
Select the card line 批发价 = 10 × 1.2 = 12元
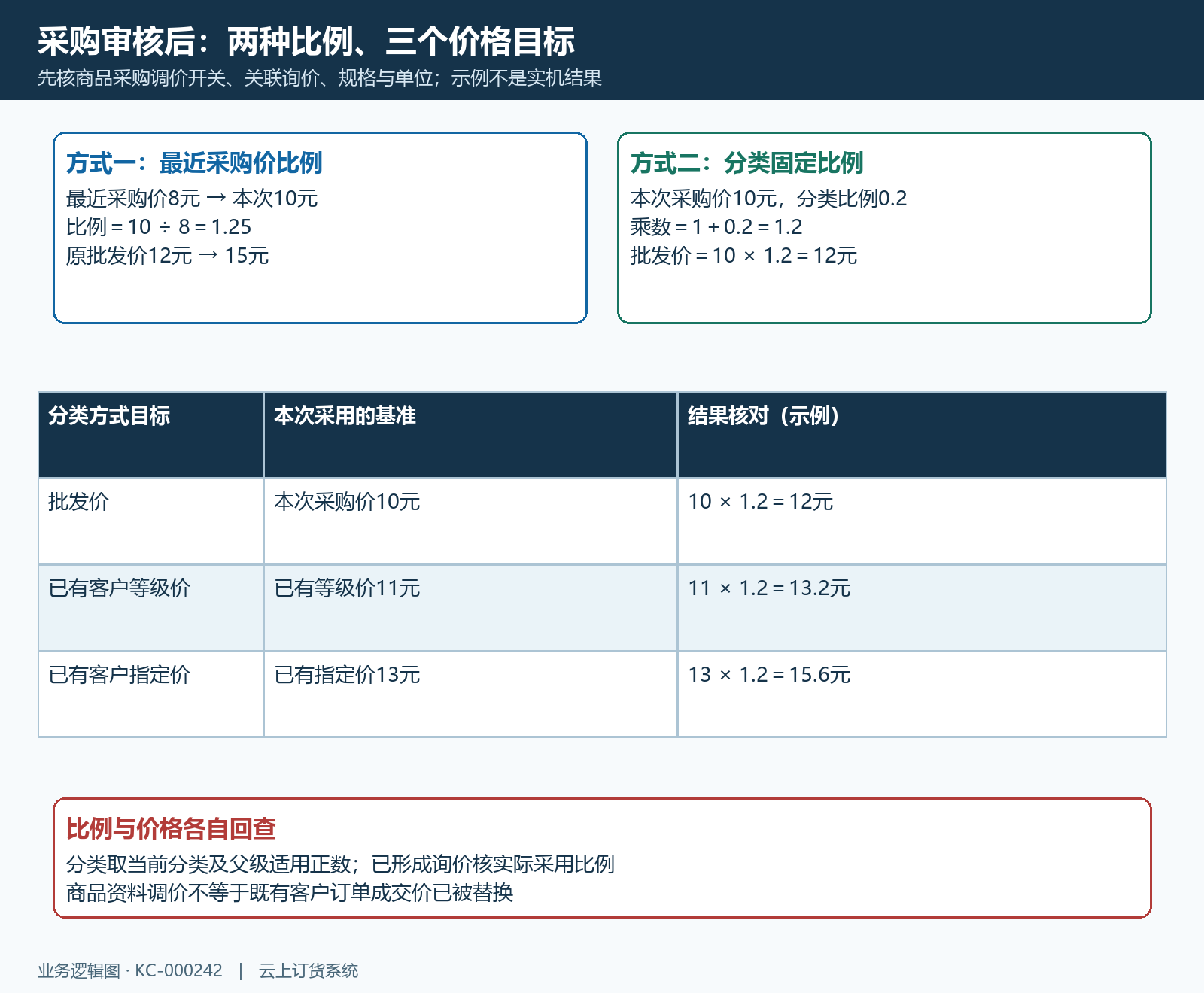(743, 256)
